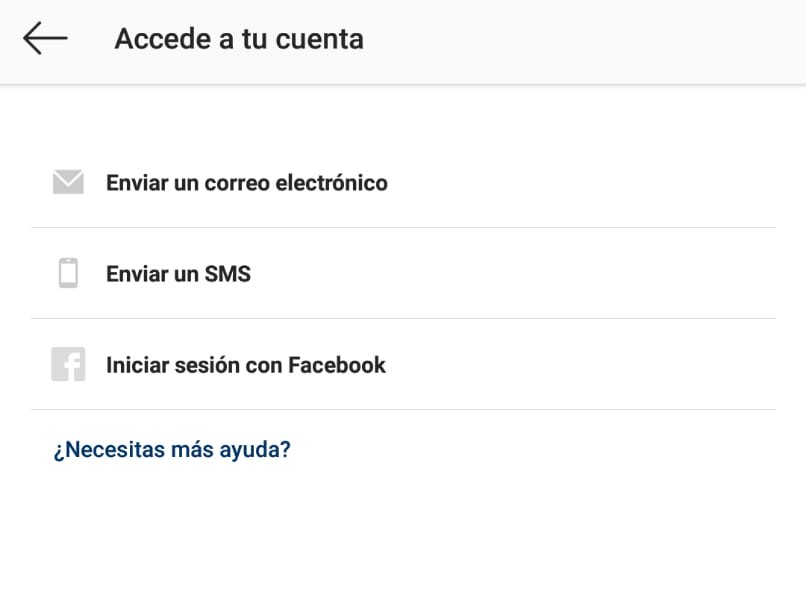Image resolution: width=806 pixels, height=590 pixels.
Task: Click the word 'cuenta' in the header
Action: point(320,40)
